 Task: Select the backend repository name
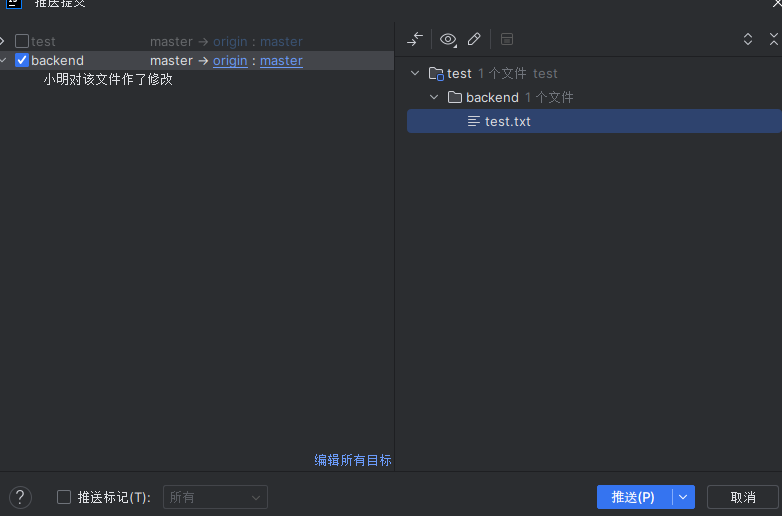coord(57,60)
